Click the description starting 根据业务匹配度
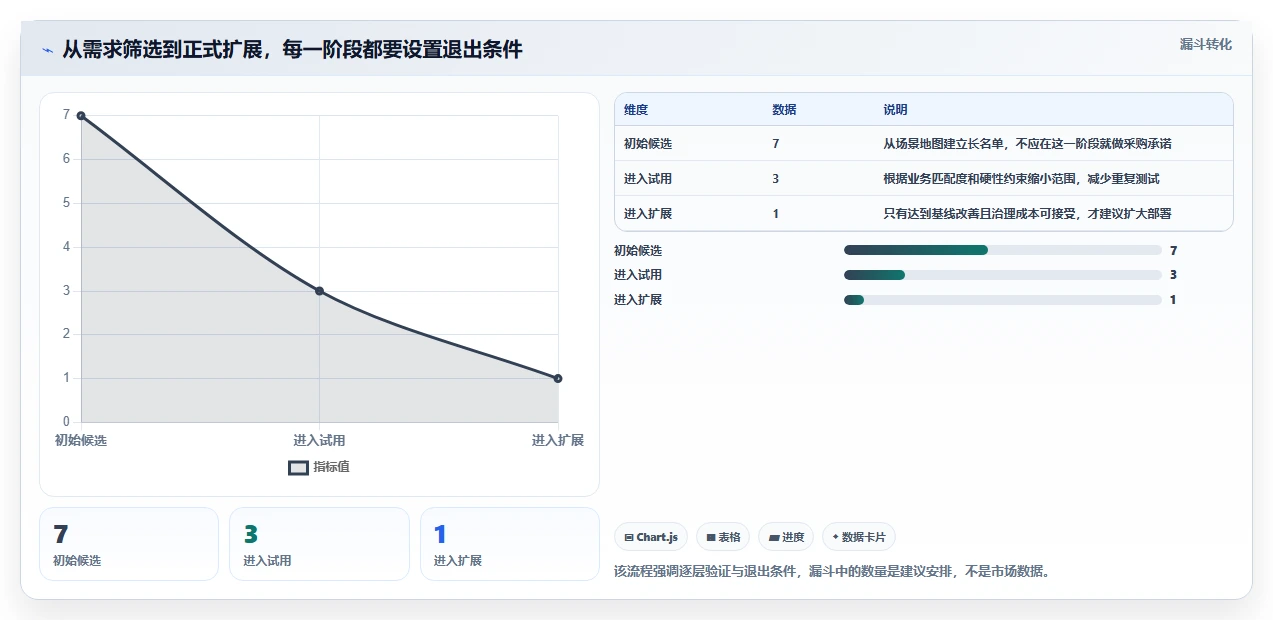The image size is (1273, 620). 1021,179
